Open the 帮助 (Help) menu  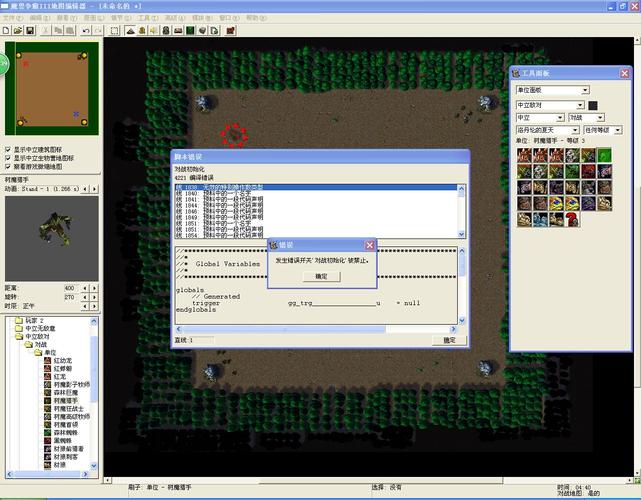point(256,18)
